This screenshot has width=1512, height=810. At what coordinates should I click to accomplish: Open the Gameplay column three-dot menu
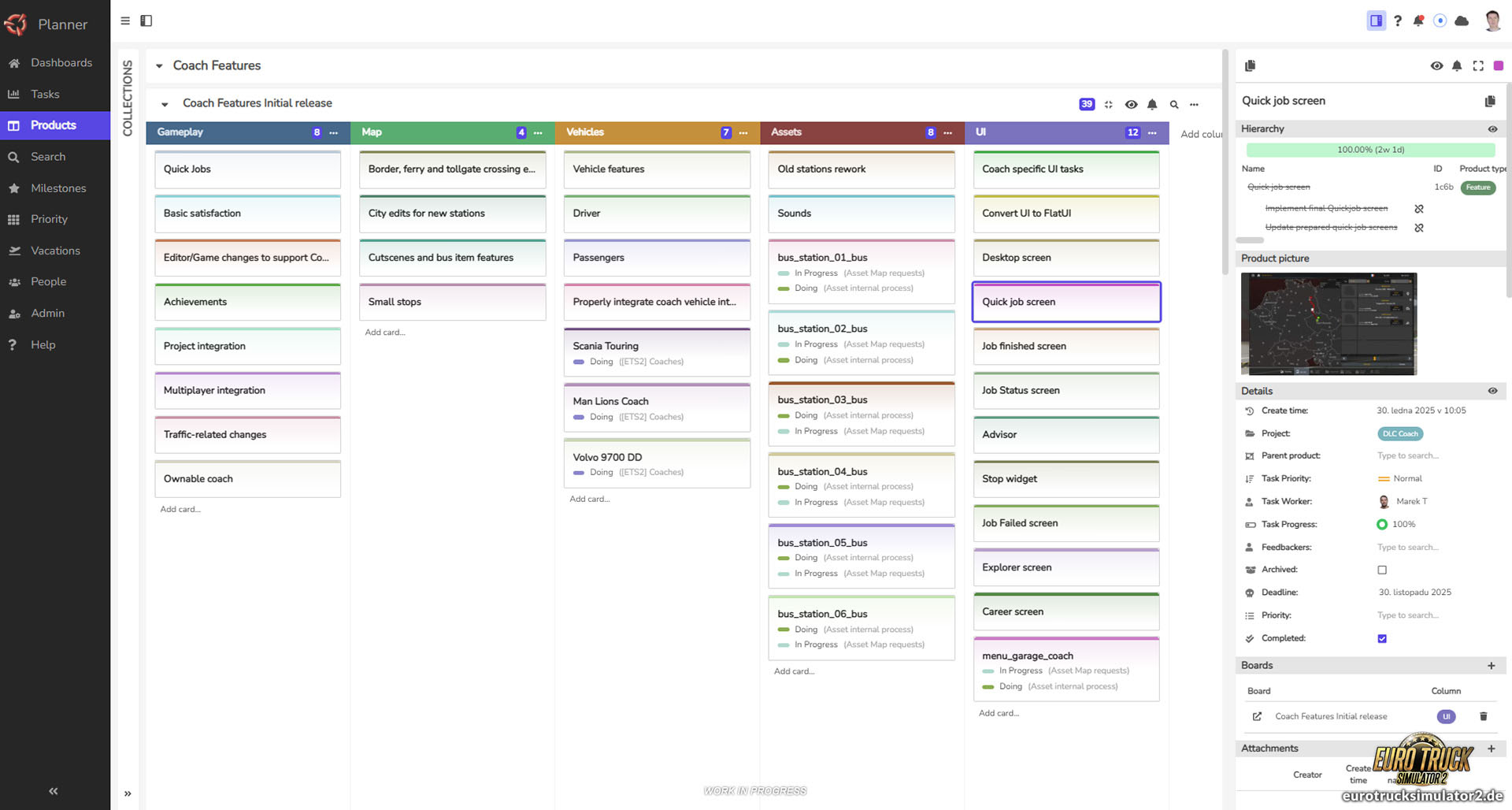click(334, 132)
